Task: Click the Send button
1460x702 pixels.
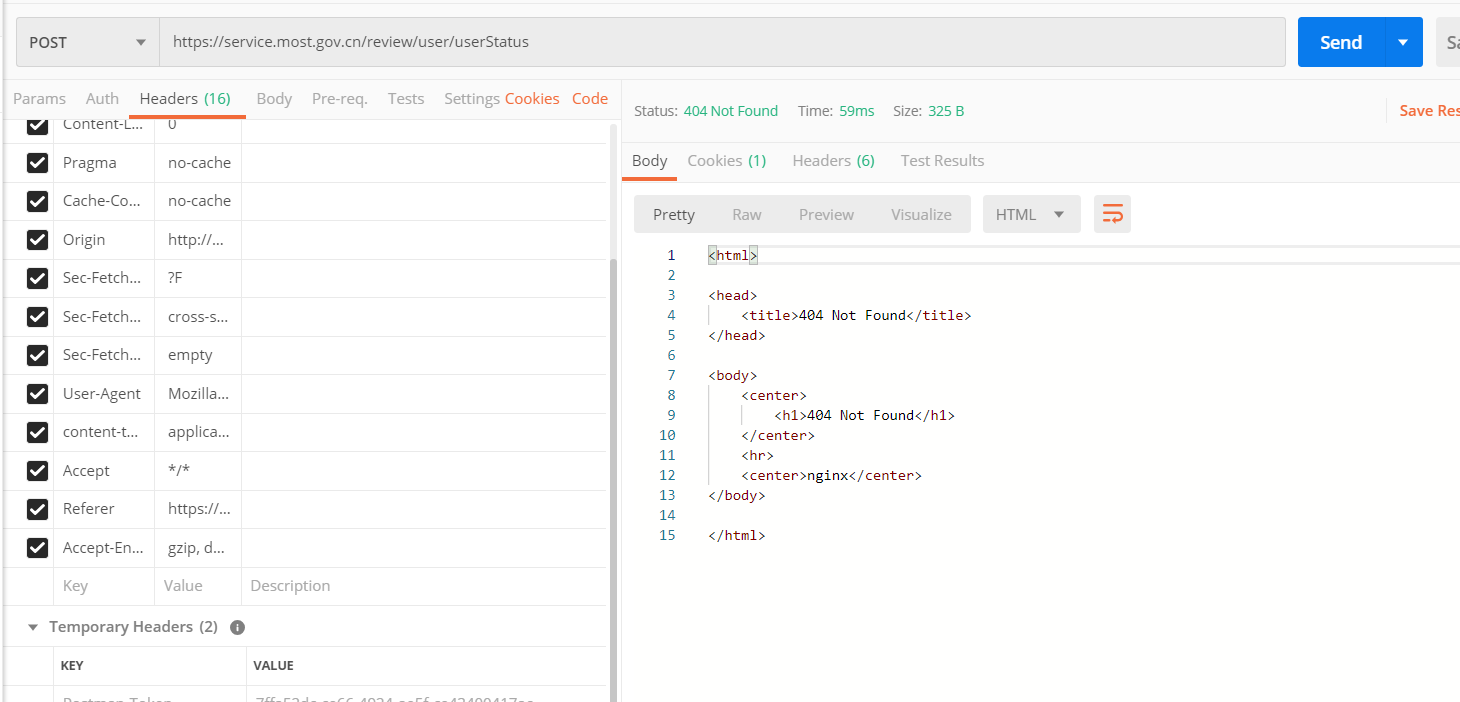Action: (x=1341, y=42)
